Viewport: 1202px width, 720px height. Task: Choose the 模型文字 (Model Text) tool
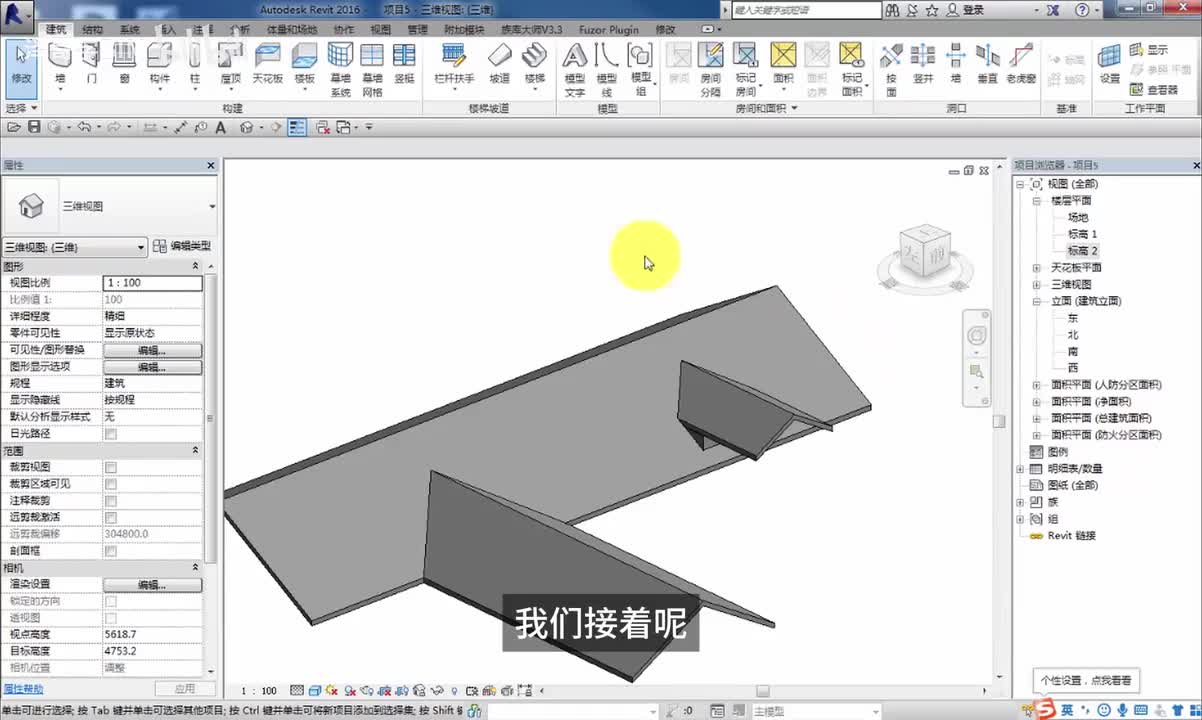coord(575,68)
